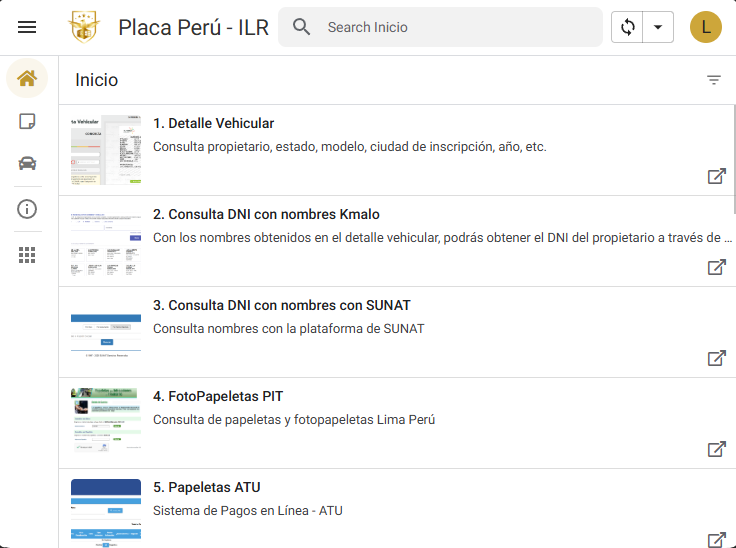This screenshot has width=736, height=548.
Task: Click the Placa Perú shield logo
Action: (83, 27)
